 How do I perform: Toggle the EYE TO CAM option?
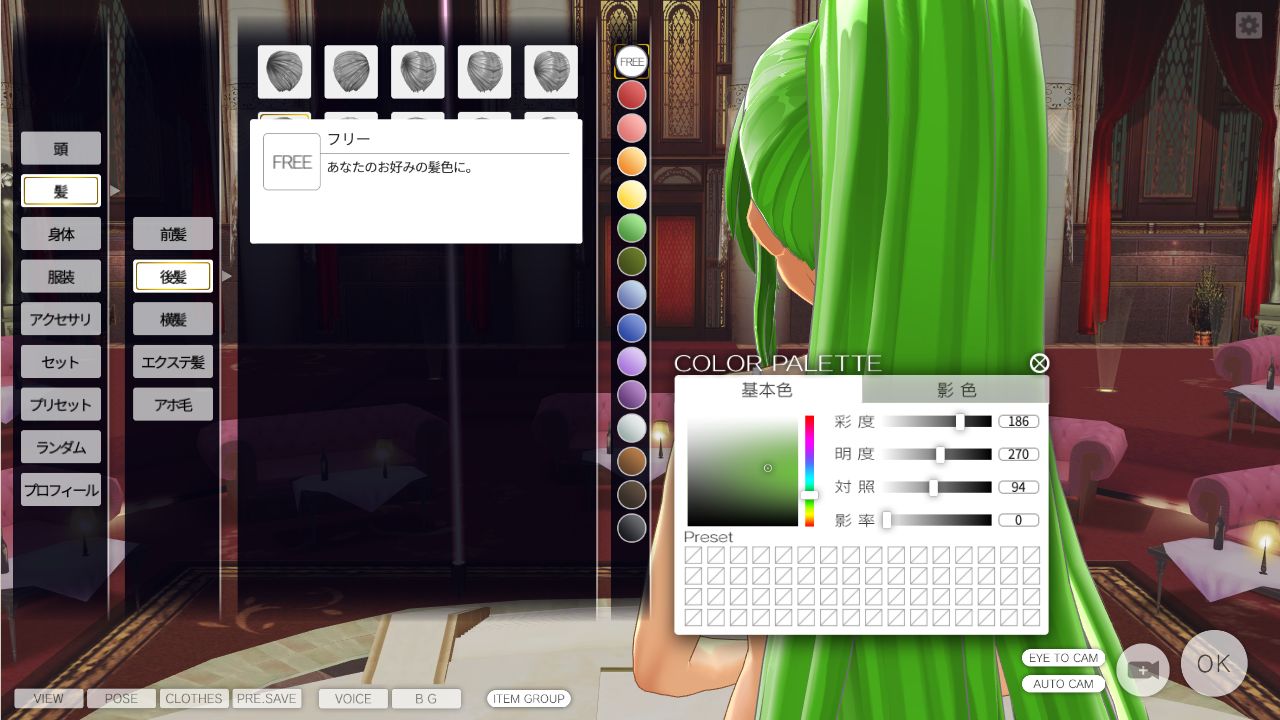pyautogui.click(x=1063, y=658)
